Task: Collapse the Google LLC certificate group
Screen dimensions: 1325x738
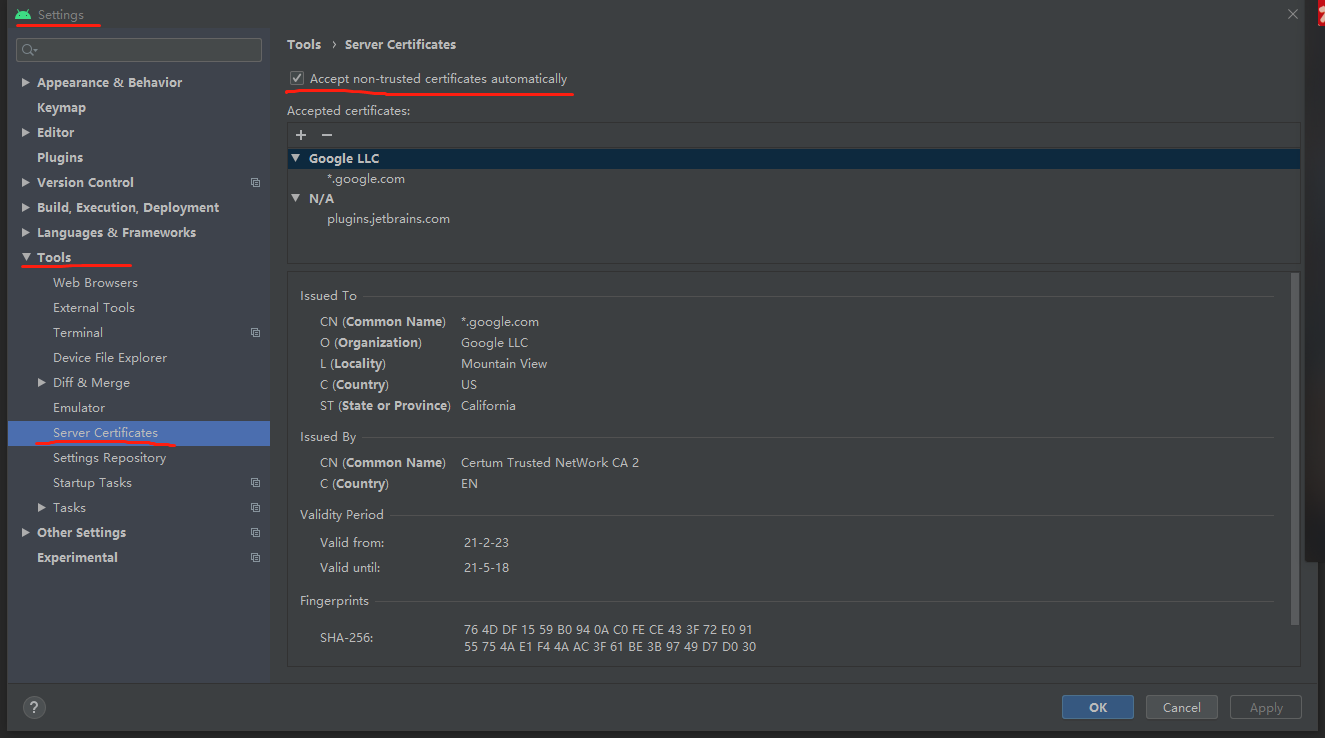Action: [296, 158]
